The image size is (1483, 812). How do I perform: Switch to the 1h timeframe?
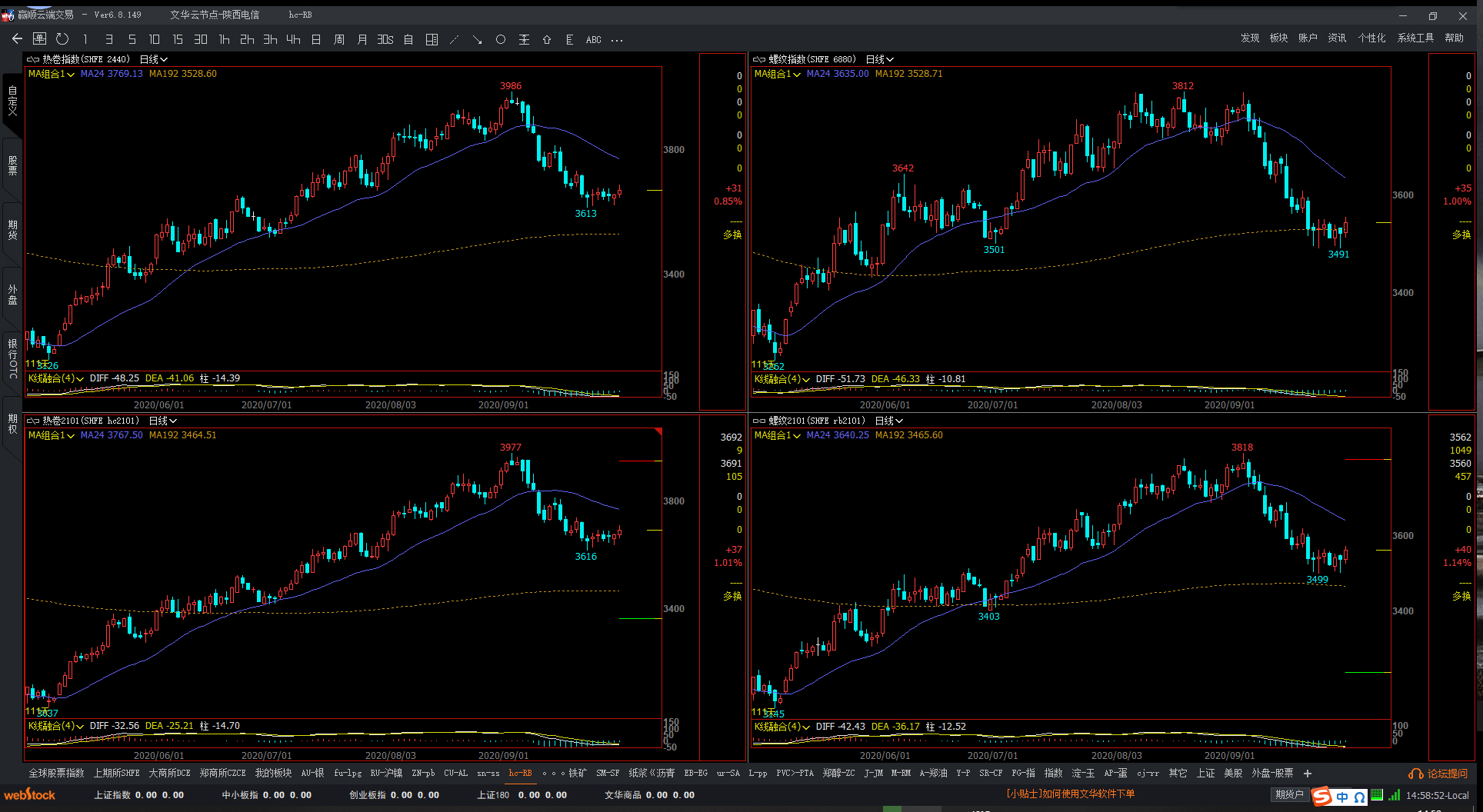(224, 39)
